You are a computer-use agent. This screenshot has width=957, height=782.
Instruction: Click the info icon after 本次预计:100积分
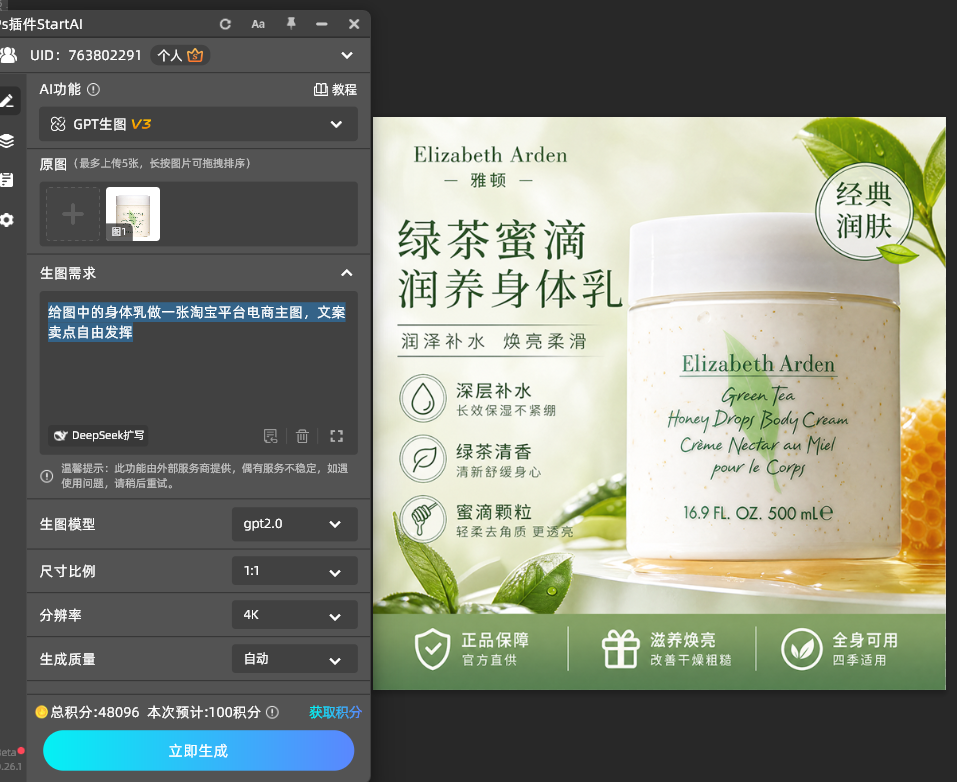[x=273, y=712]
